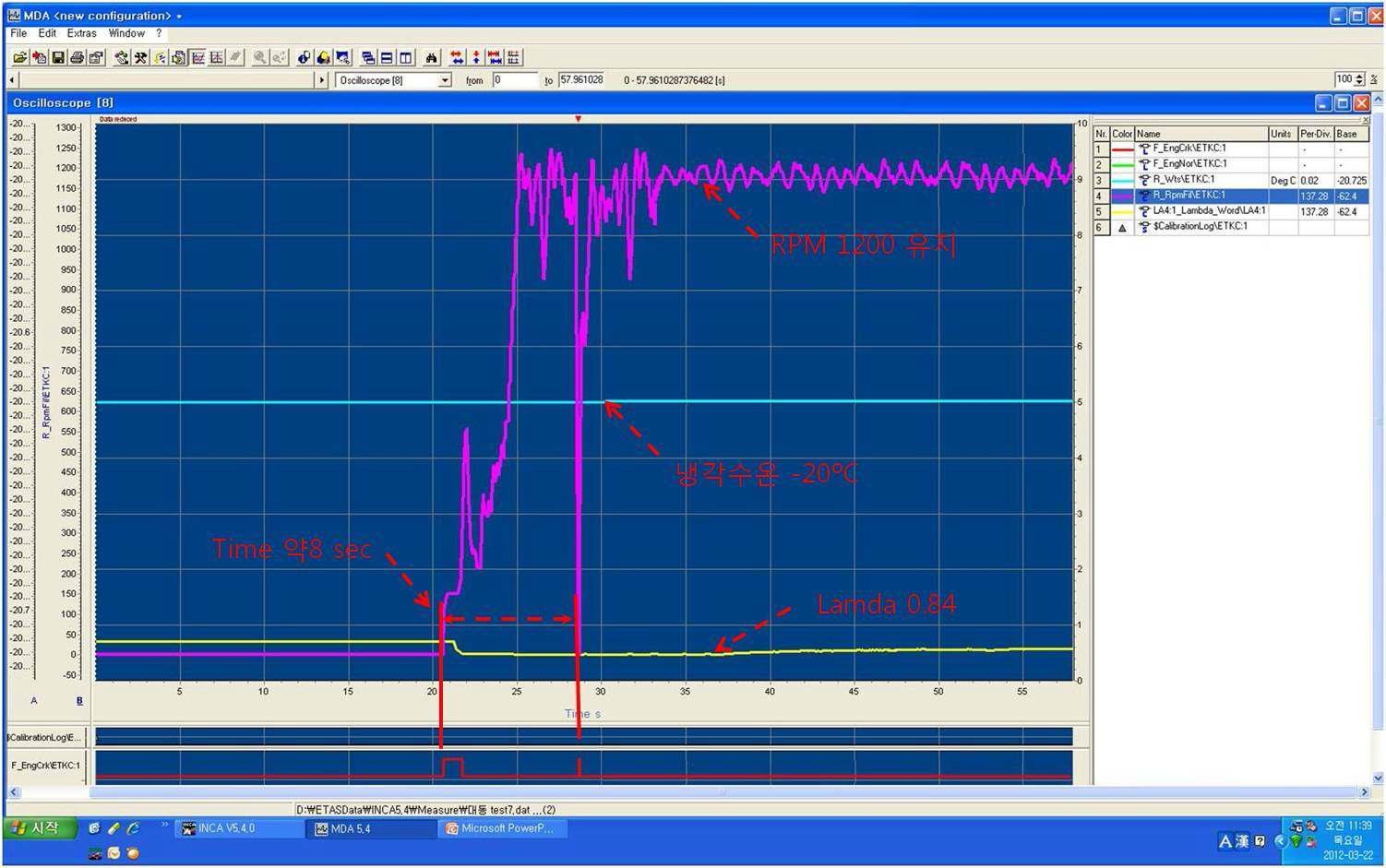Click the $CalibrationLog strip label
This screenshot has height=868, width=1386.
45,737
